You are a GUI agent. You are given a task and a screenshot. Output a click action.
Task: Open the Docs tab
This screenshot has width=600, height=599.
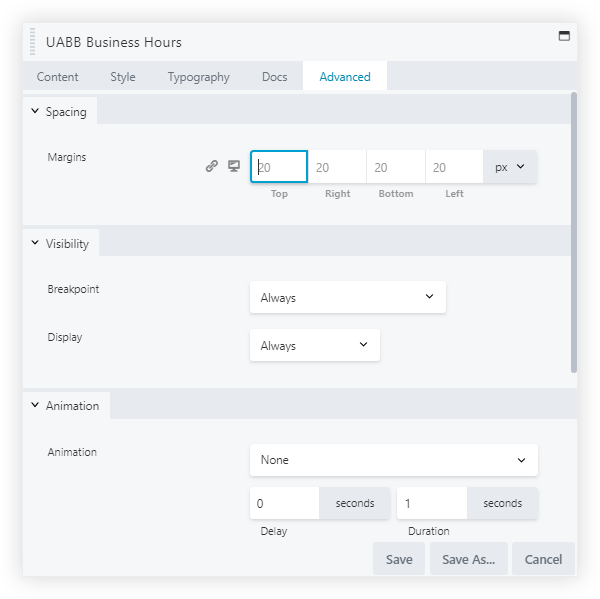pyautogui.click(x=274, y=77)
